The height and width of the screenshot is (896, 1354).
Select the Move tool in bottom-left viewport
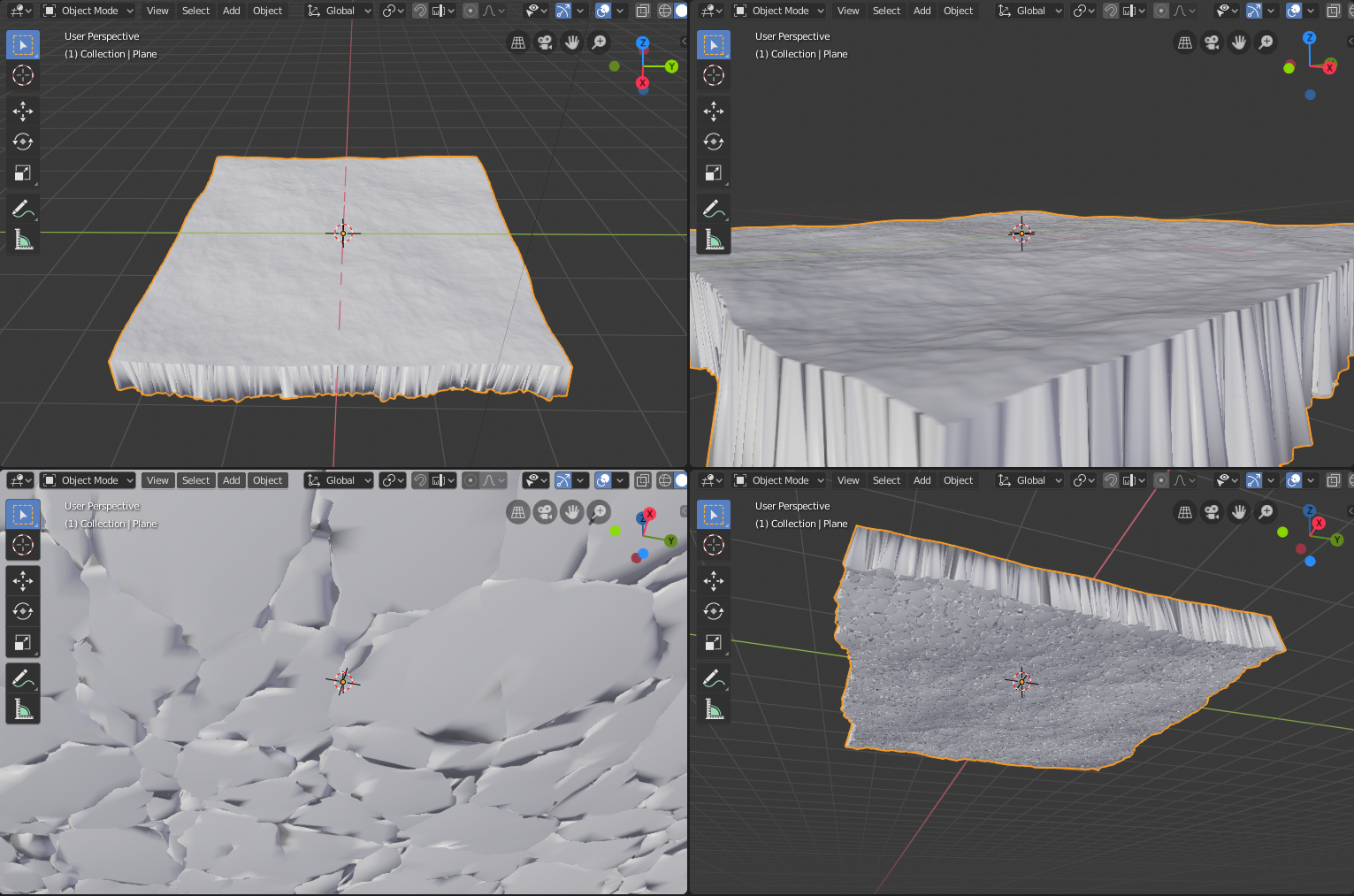click(23, 581)
